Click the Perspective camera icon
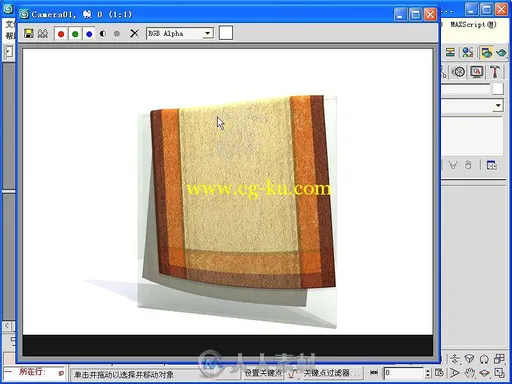The image size is (512, 384). tap(469, 359)
